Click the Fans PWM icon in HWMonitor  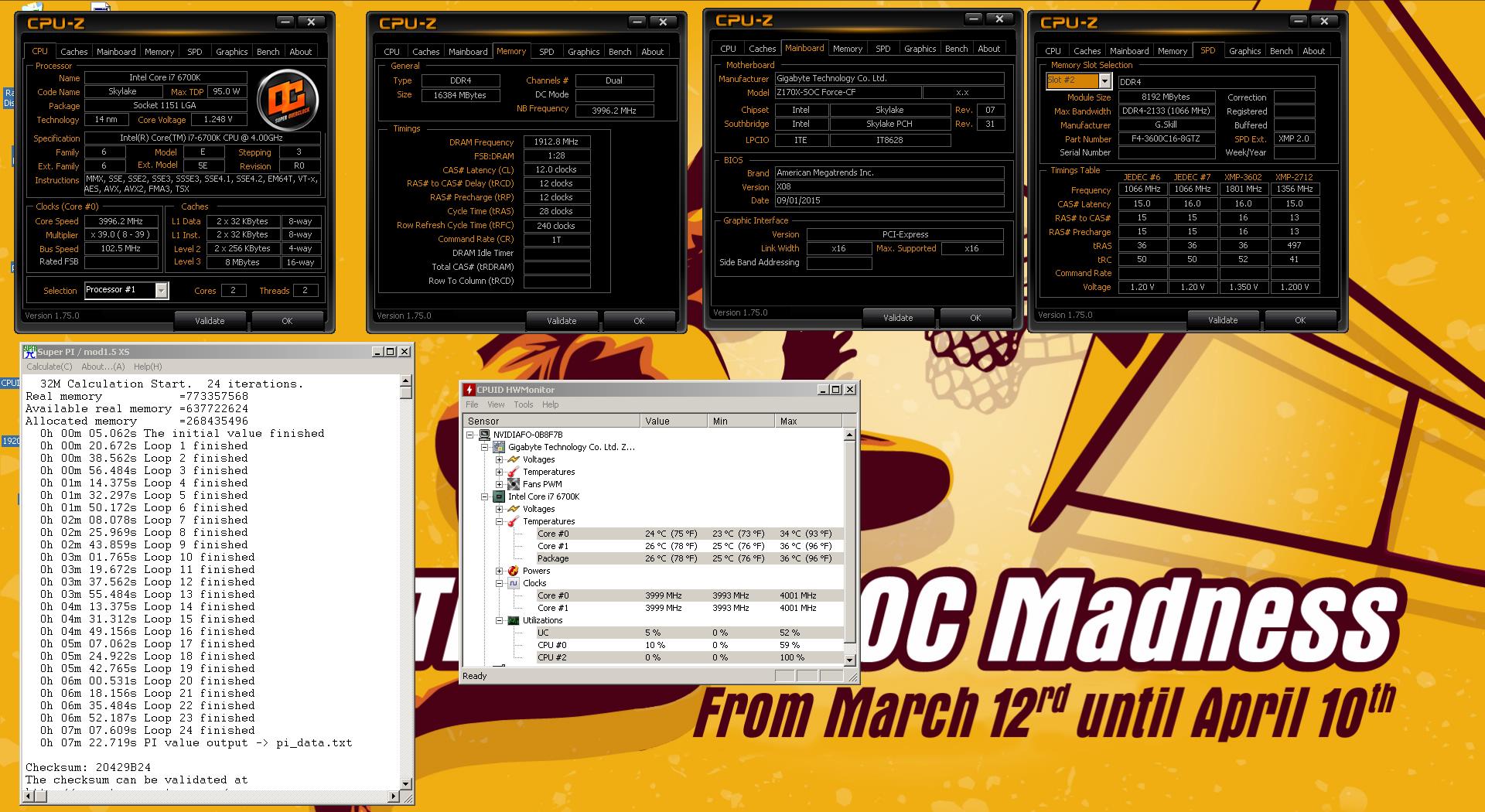tap(514, 484)
